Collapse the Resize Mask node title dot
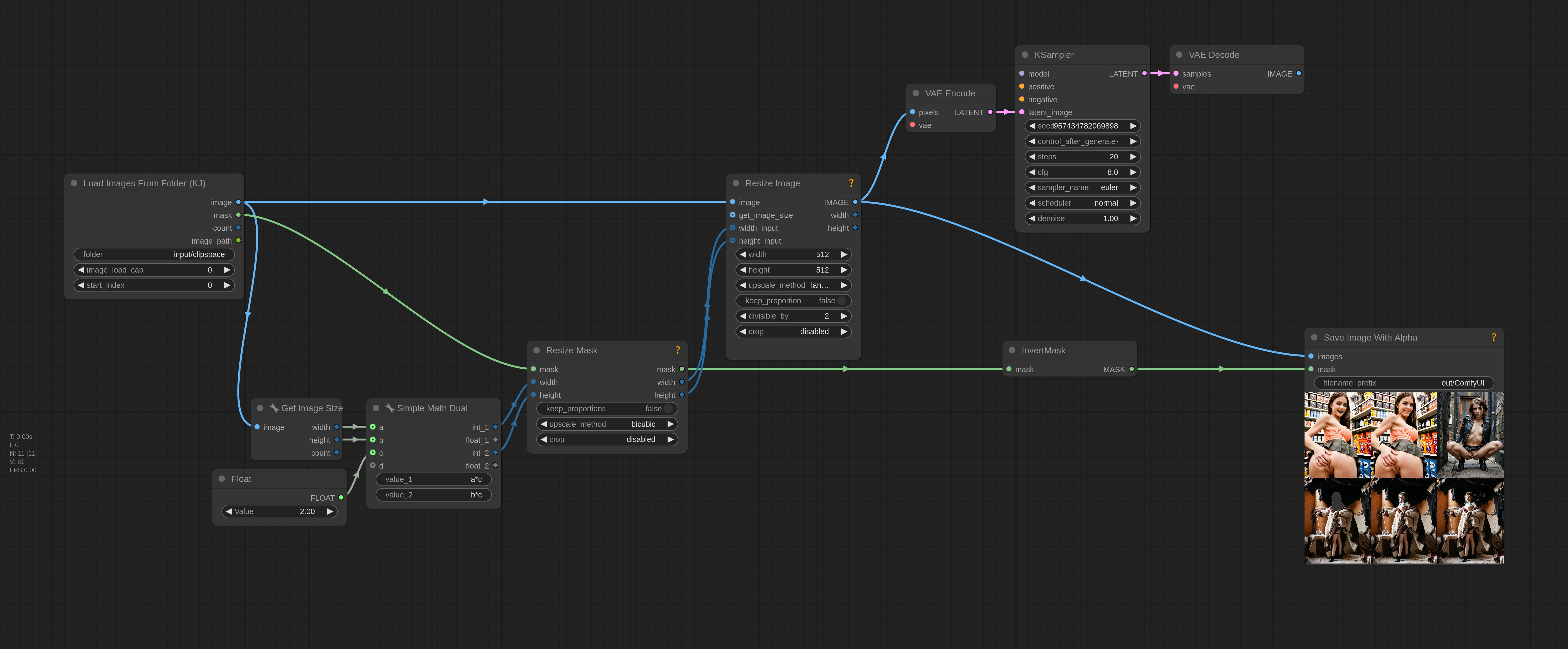The height and width of the screenshot is (649, 1568). (536, 350)
